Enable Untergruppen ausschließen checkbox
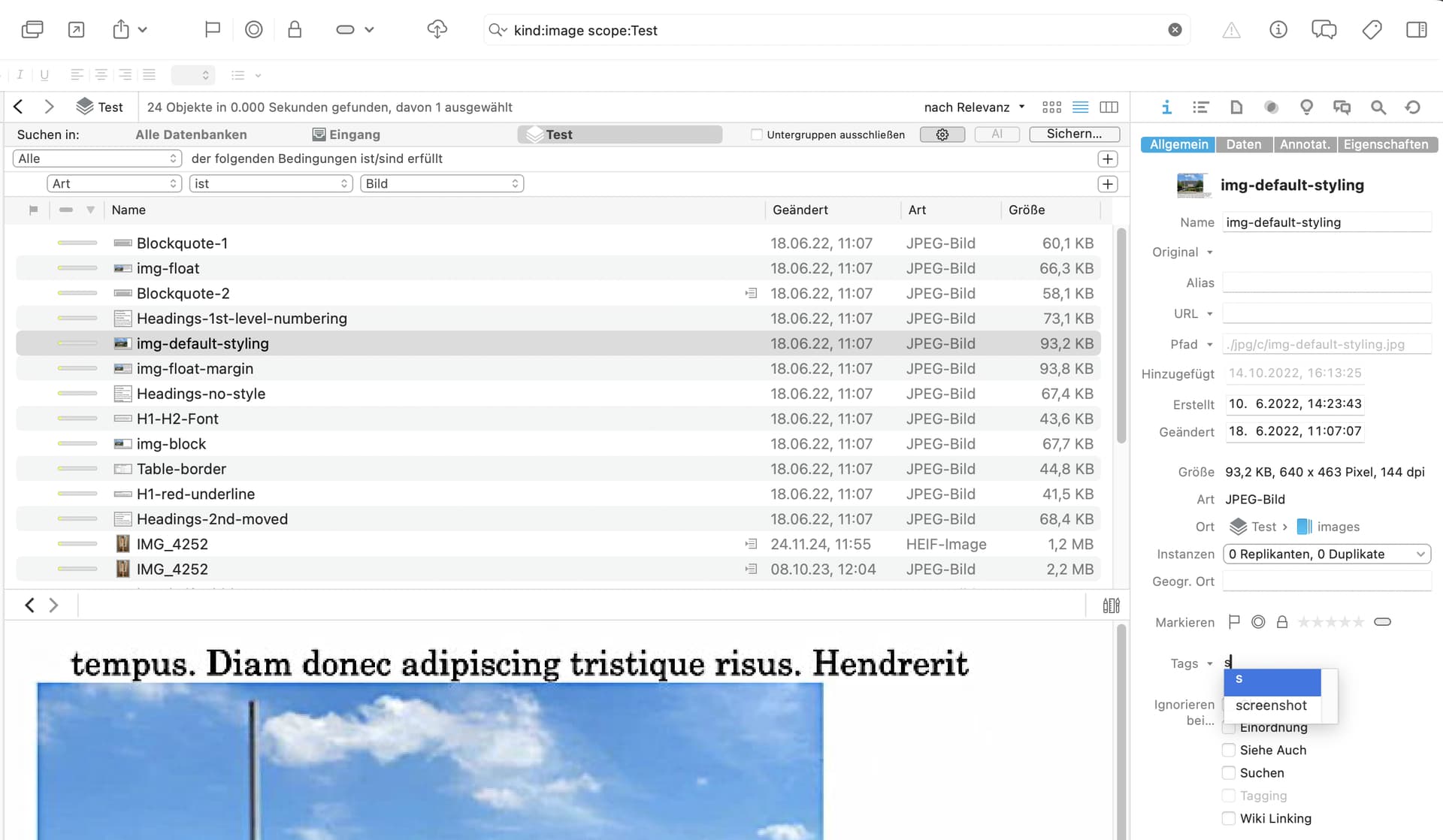This screenshot has width=1443, height=840. click(x=757, y=134)
